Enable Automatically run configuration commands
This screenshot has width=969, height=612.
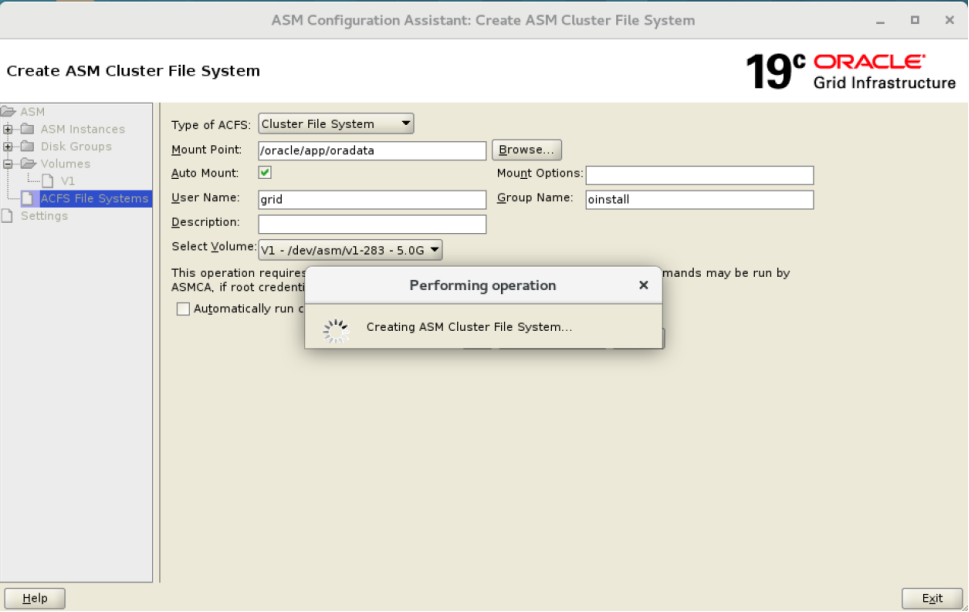tap(181, 309)
